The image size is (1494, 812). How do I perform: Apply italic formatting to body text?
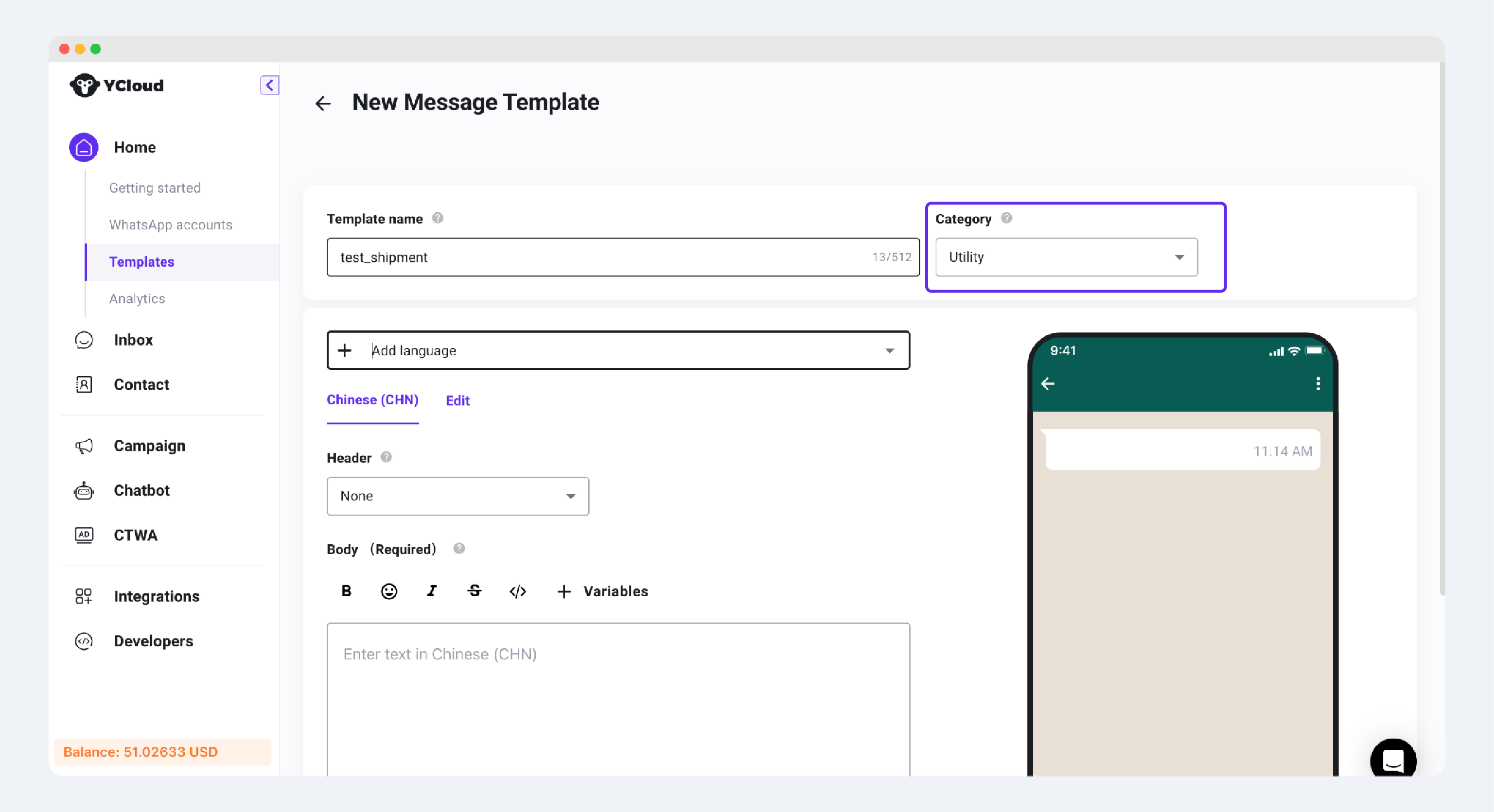432,590
